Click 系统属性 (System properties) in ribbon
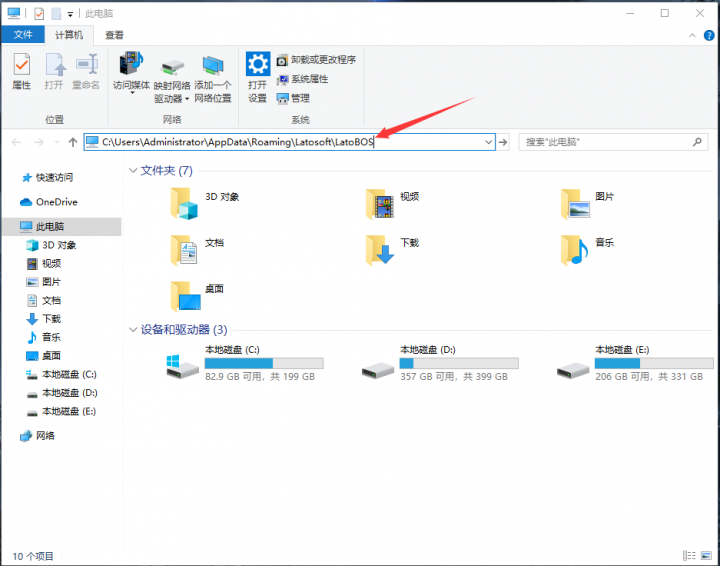The width and height of the screenshot is (720, 566). tap(302, 79)
